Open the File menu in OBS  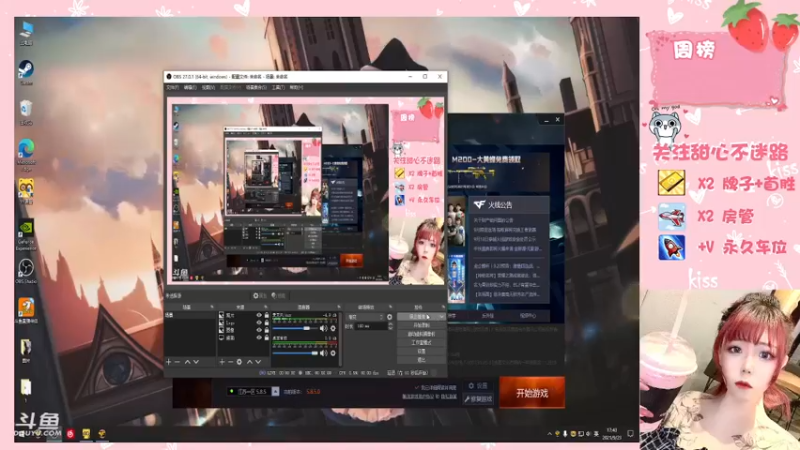(172, 87)
